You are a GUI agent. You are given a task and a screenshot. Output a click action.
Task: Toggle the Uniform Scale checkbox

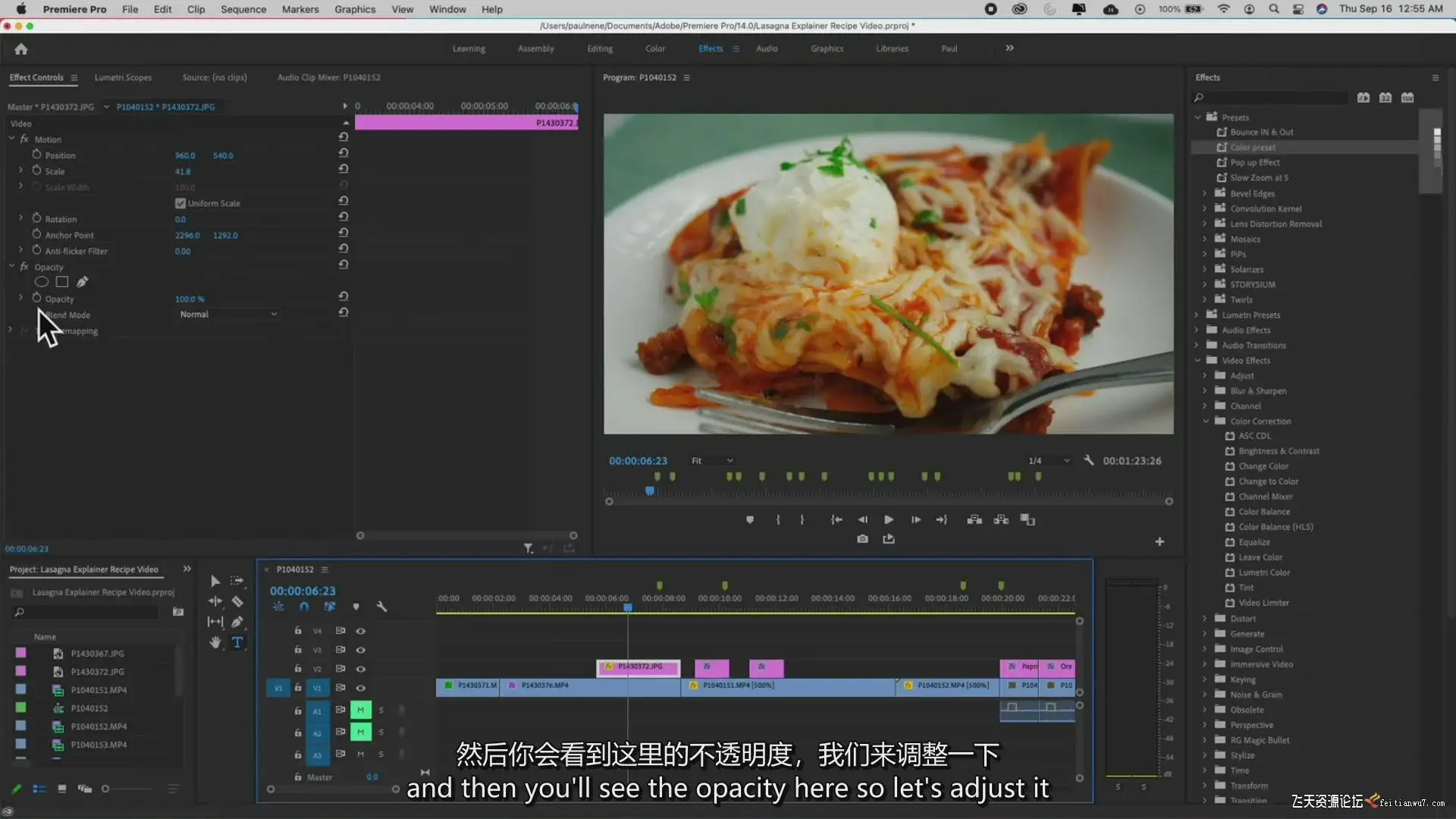pyautogui.click(x=180, y=203)
